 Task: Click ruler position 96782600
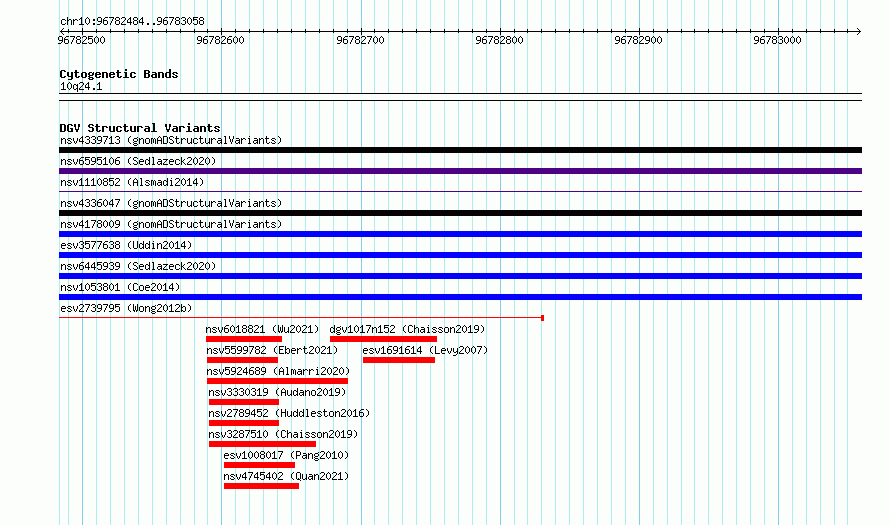pyautogui.click(x=220, y=40)
